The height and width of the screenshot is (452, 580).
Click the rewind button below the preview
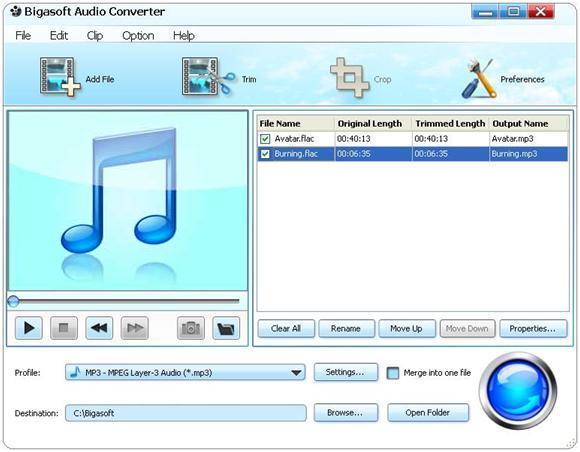coord(99,328)
